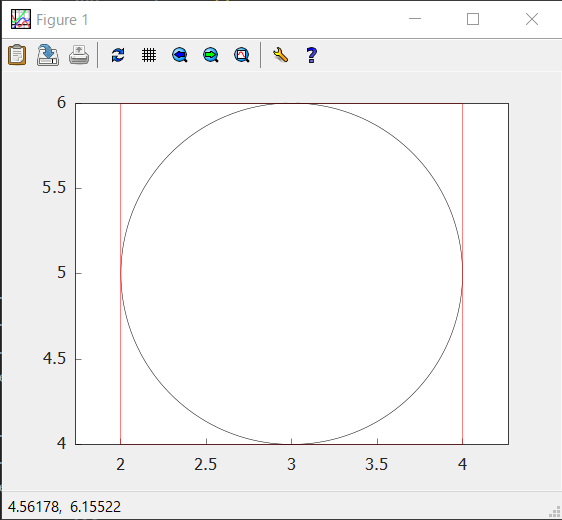562x520 pixels.
Task: Apply previous zoom settings
Action: pos(180,55)
